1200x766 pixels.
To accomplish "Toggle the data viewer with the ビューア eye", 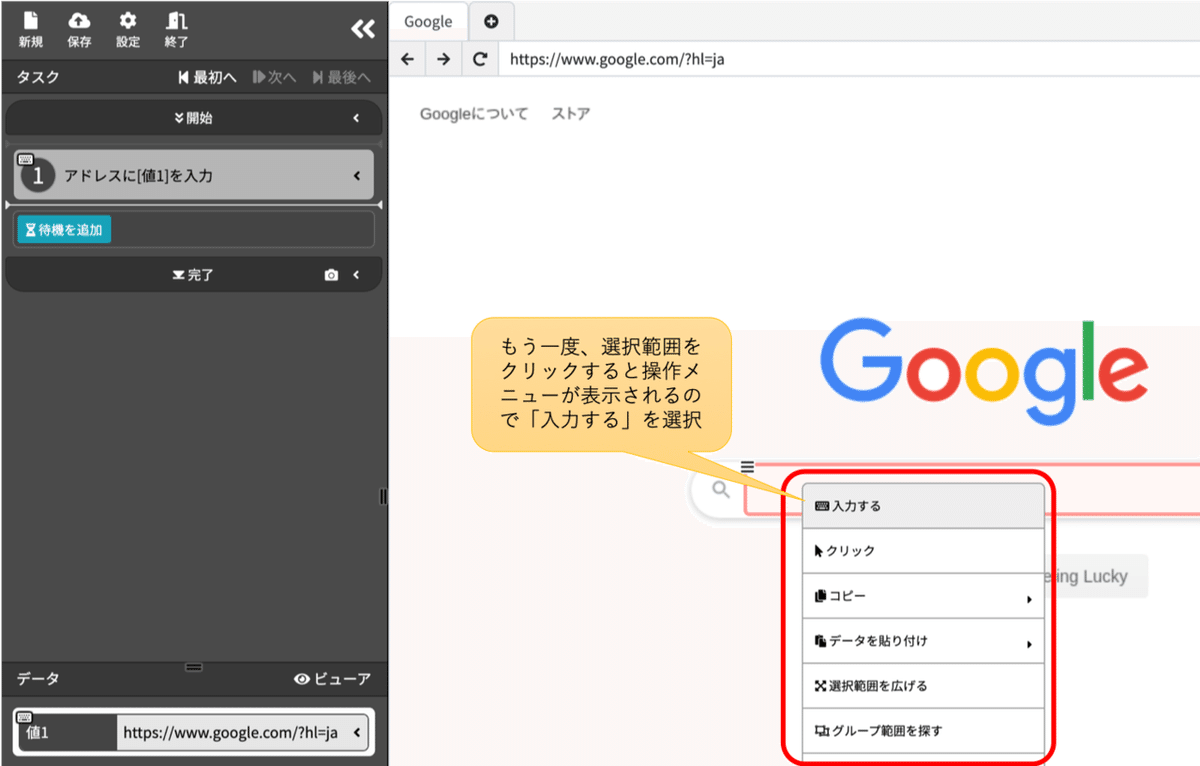I will click(300, 679).
